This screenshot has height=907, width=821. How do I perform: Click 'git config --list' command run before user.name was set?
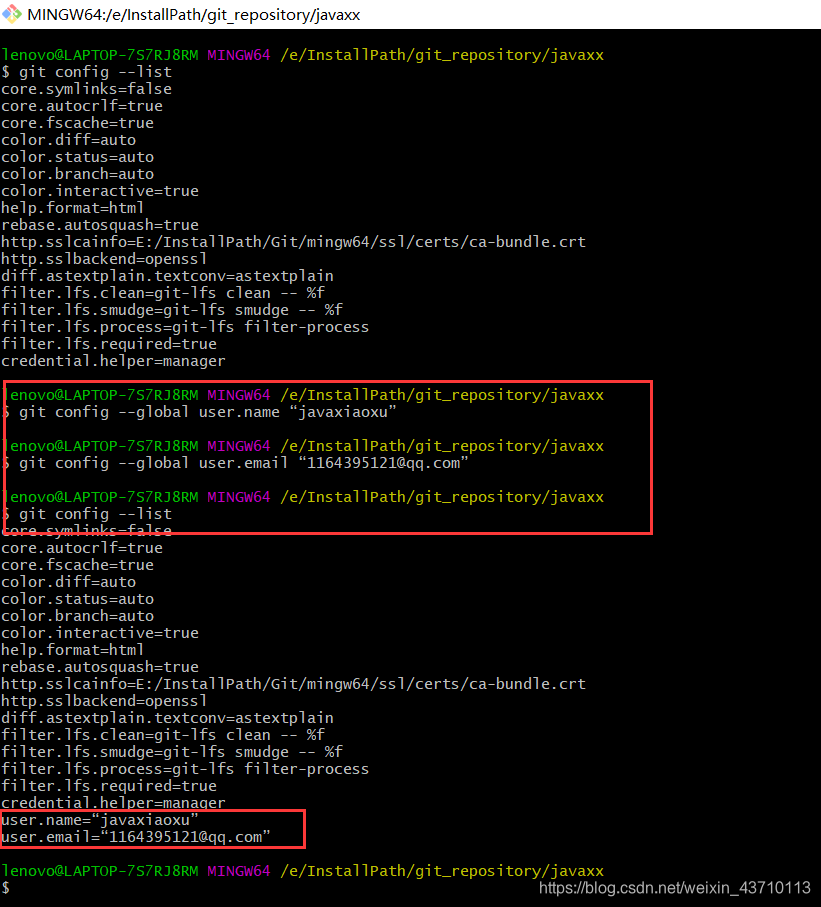[87, 72]
